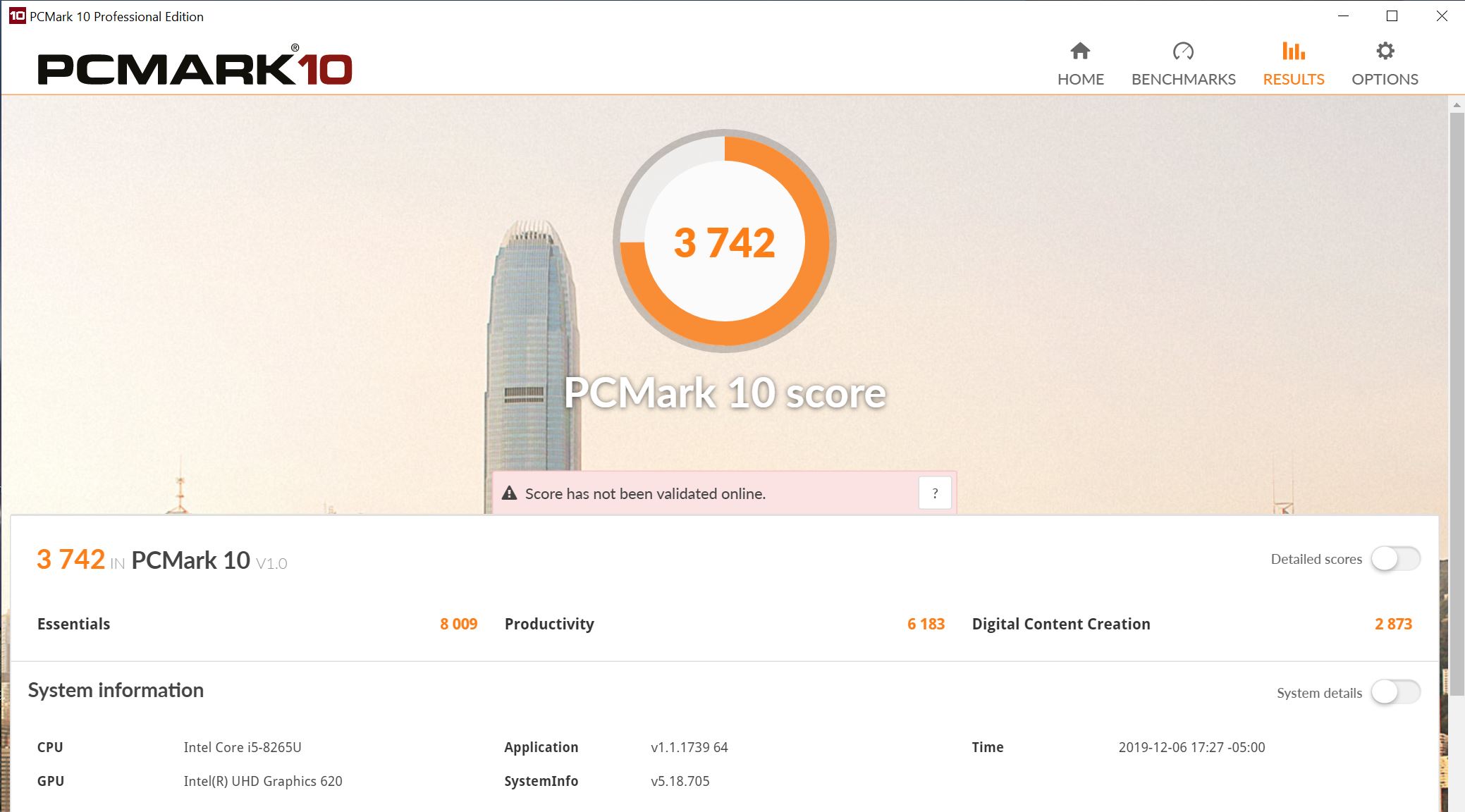The image size is (1465, 812).
Task: Enable the Detailed scores toggle
Action: [x=1394, y=559]
